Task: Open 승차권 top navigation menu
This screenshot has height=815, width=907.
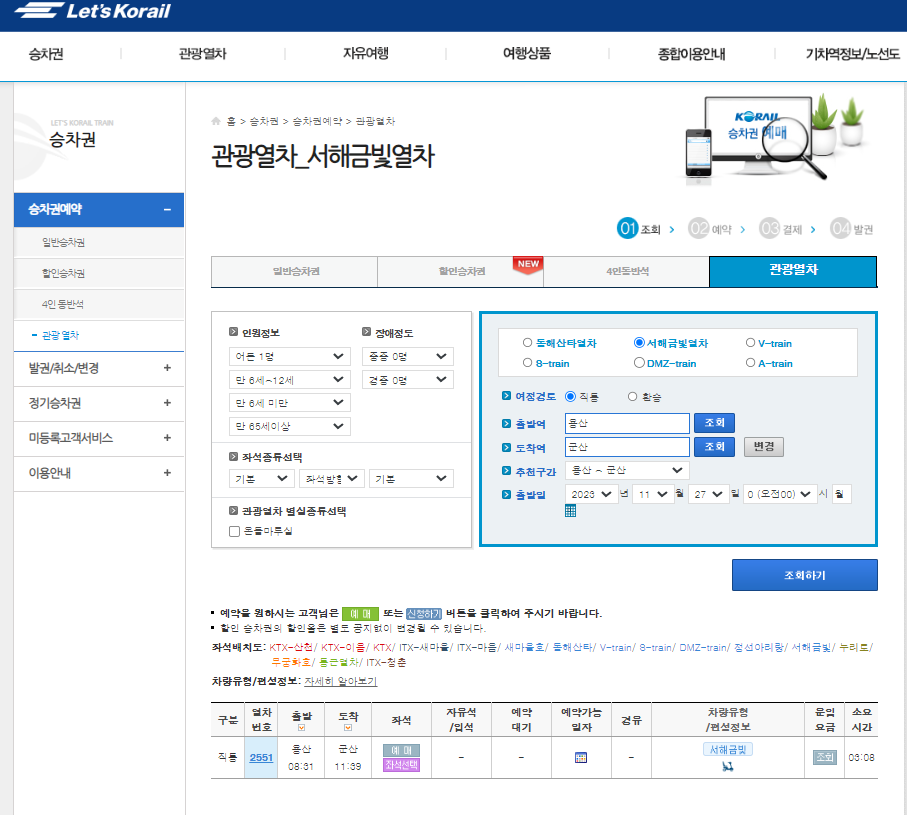Action: click(46, 54)
